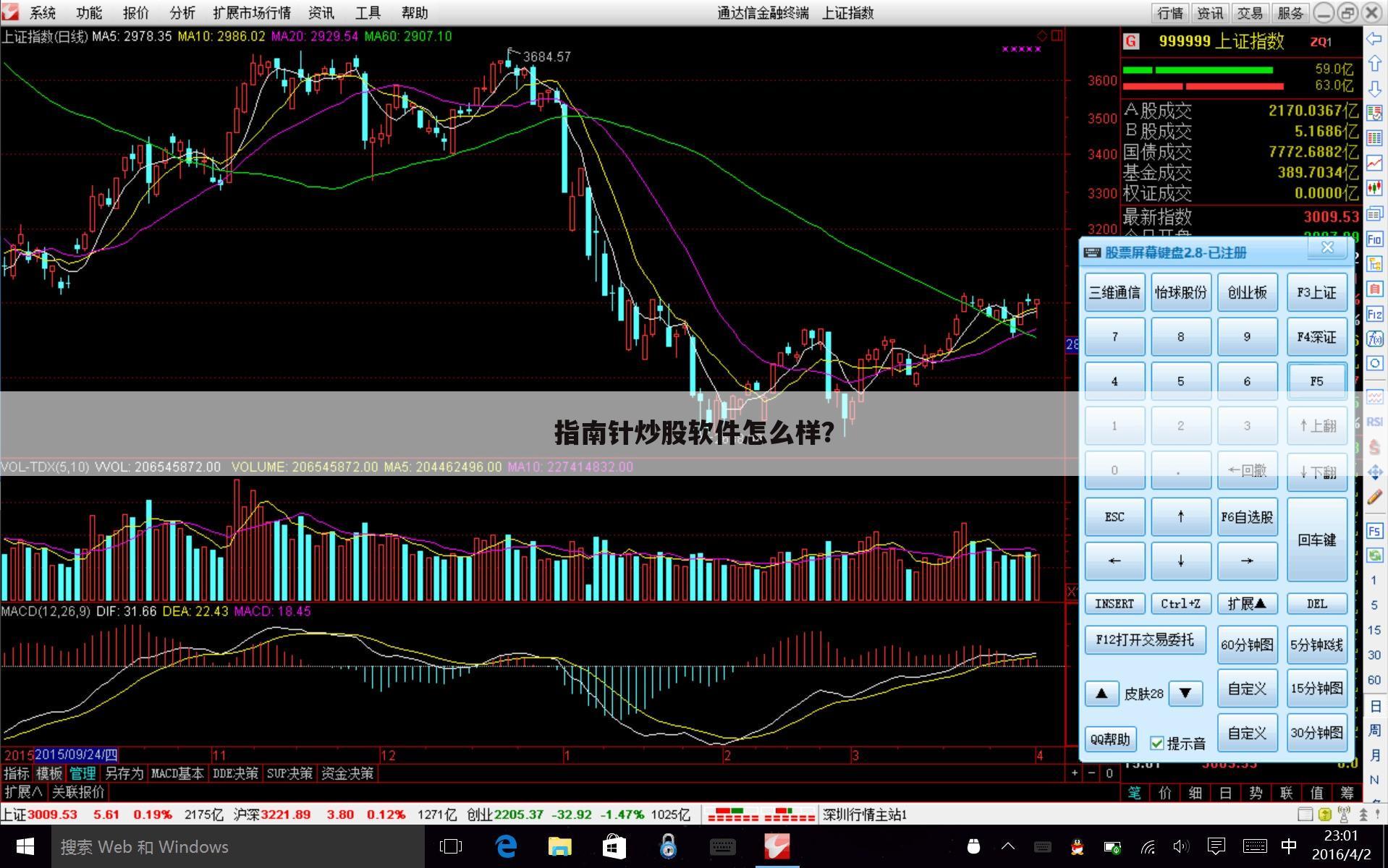Select the 30-minute period in sidebar
The height and width of the screenshot is (868, 1388).
click(x=1374, y=655)
